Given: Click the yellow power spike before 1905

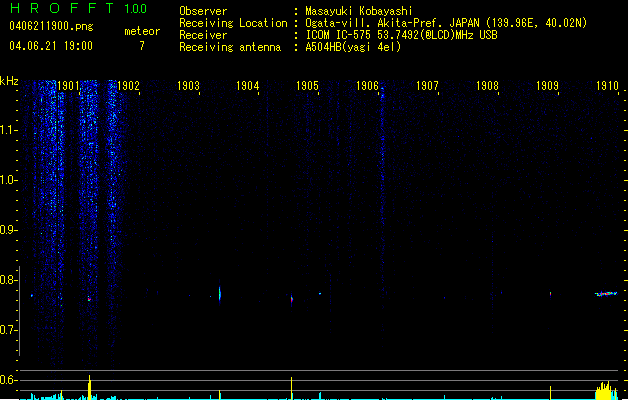Looking at the screenshot, I should (292, 388).
